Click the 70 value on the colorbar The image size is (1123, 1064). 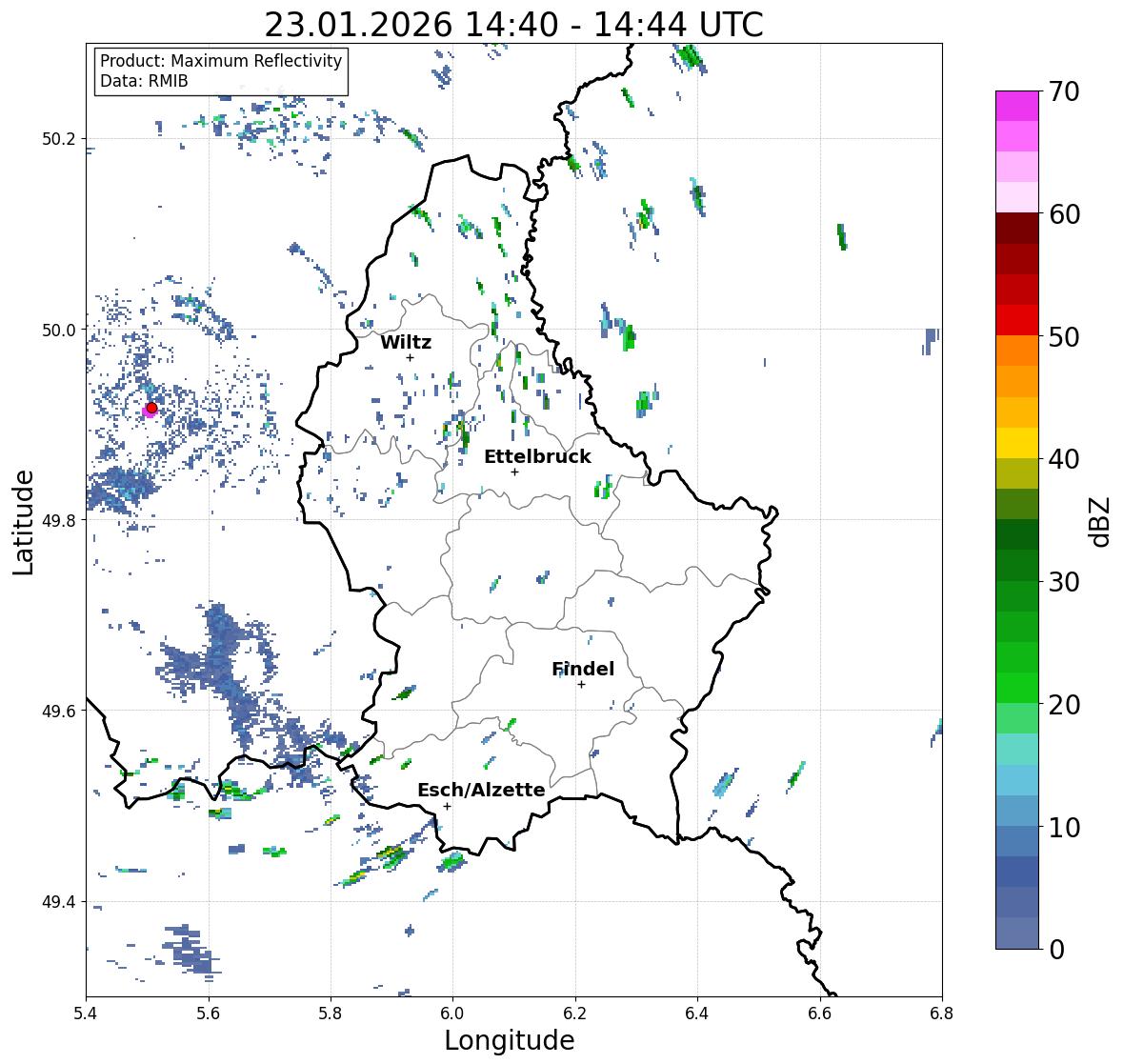1064,91
